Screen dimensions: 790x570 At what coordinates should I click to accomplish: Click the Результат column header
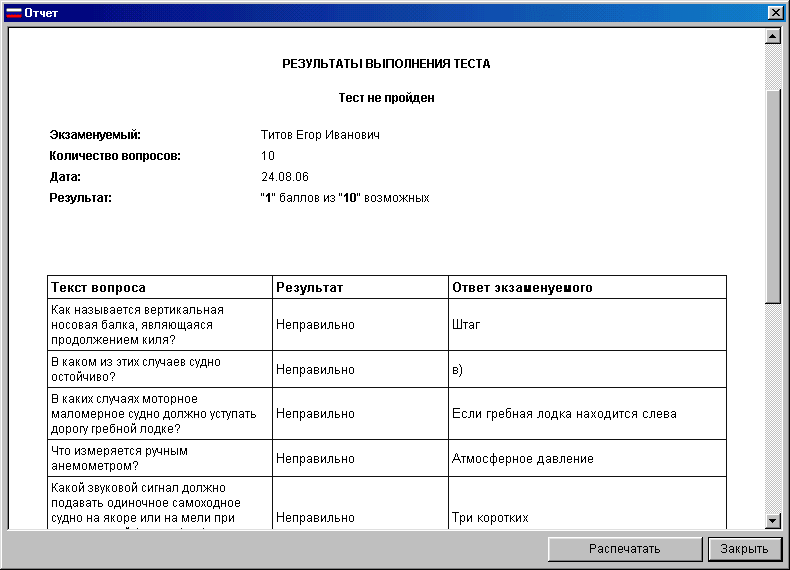[x=309, y=288]
